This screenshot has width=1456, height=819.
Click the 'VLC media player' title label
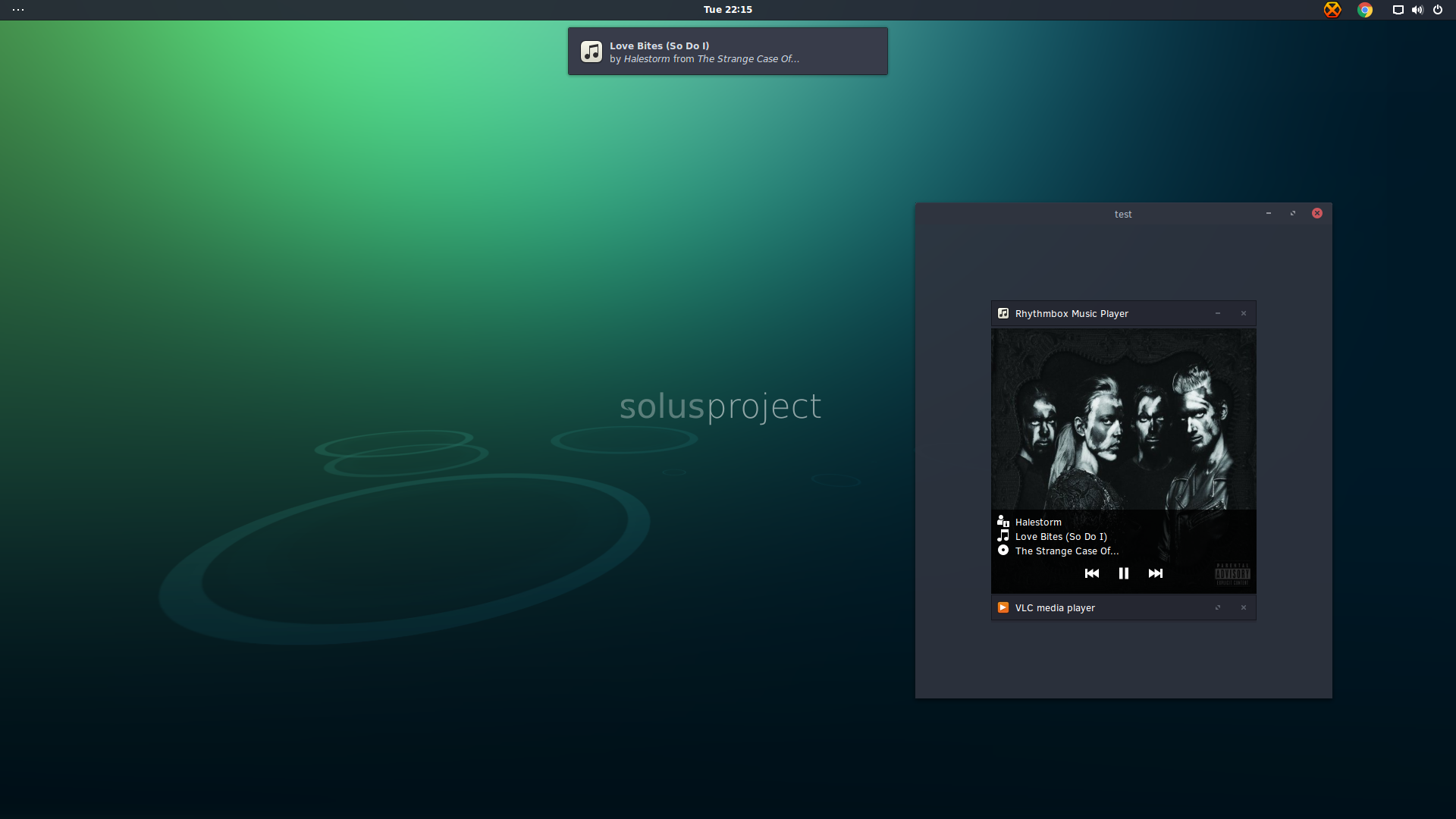click(1055, 608)
